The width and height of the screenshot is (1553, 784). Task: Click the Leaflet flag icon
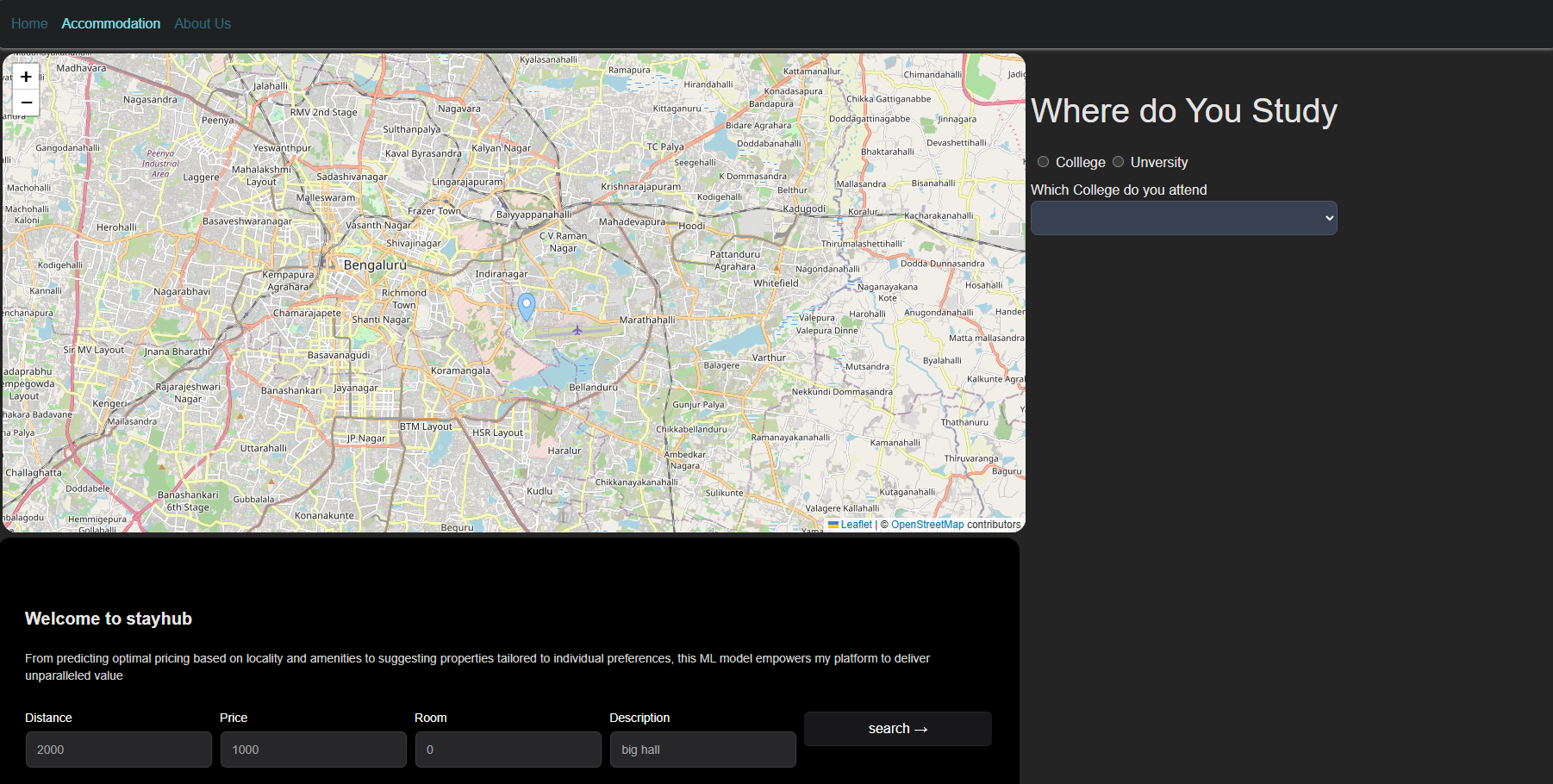tap(833, 525)
